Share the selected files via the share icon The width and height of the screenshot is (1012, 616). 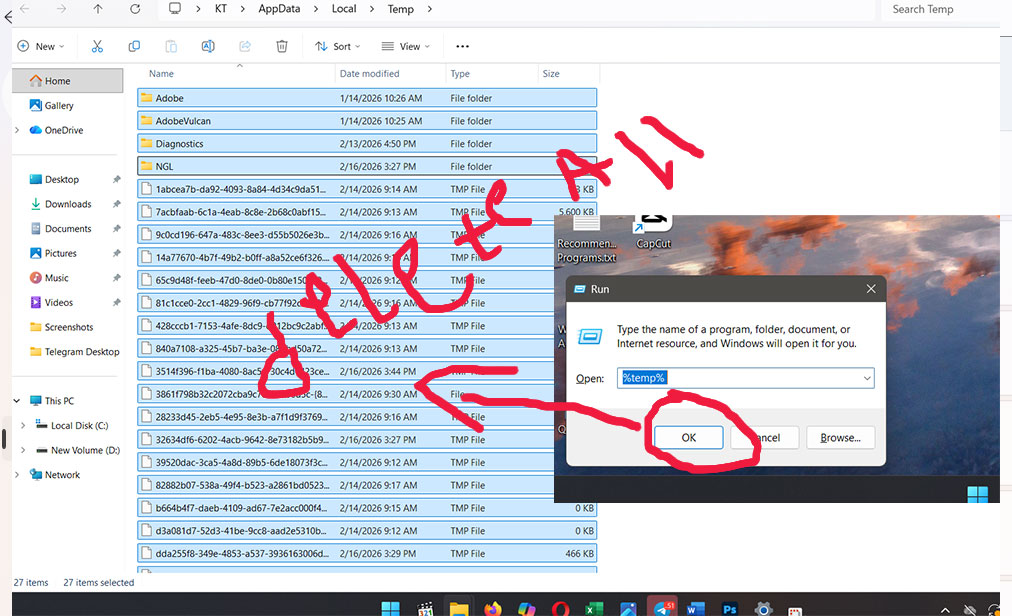[244, 46]
